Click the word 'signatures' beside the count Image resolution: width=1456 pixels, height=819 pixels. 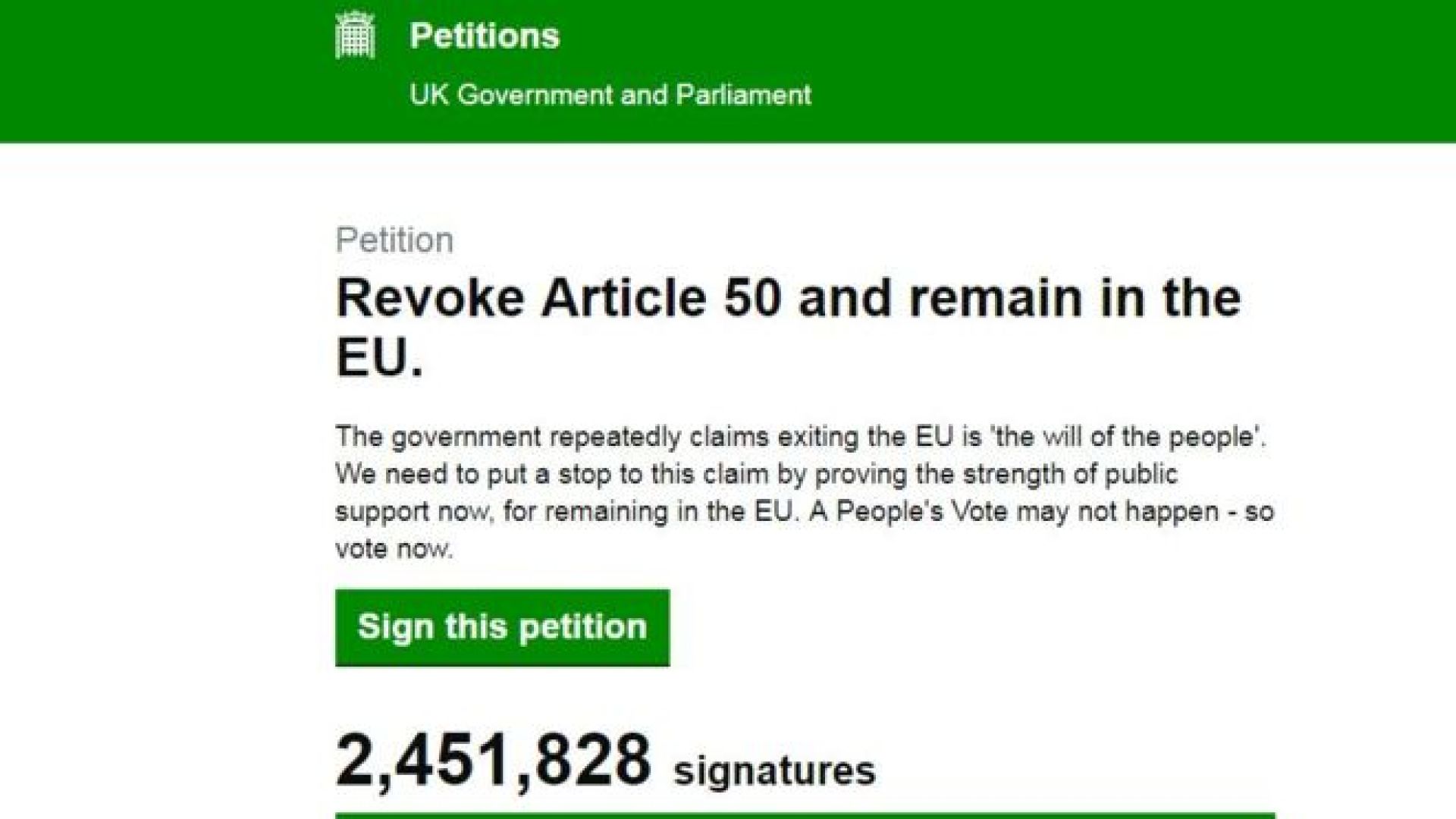click(x=774, y=771)
